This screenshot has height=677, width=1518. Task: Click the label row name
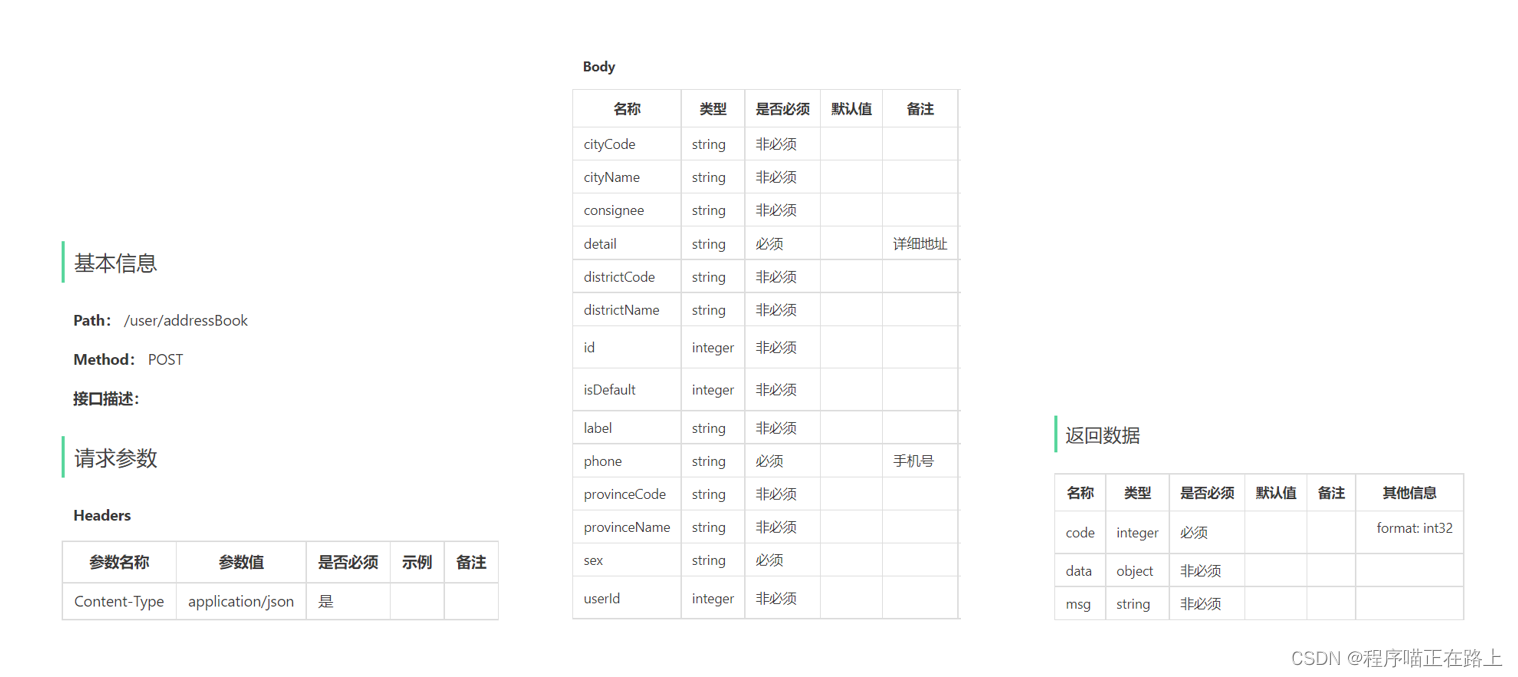pyautogui.click(x=598, y=428)
